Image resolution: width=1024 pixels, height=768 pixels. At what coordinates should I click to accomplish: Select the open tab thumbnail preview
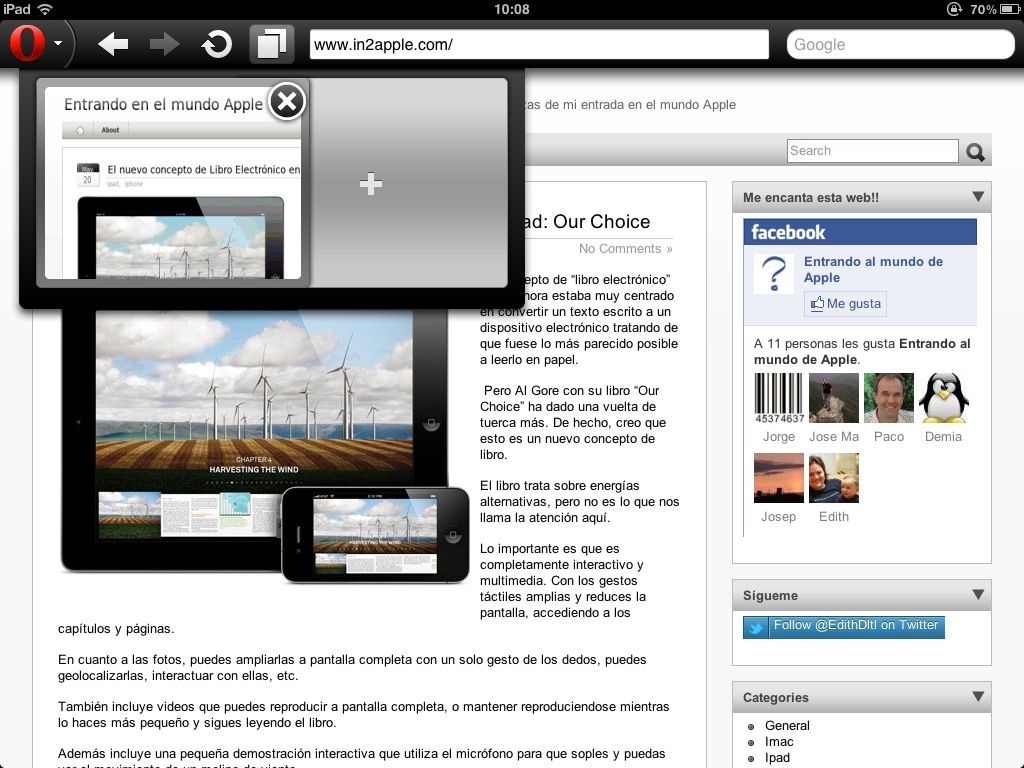173,183
